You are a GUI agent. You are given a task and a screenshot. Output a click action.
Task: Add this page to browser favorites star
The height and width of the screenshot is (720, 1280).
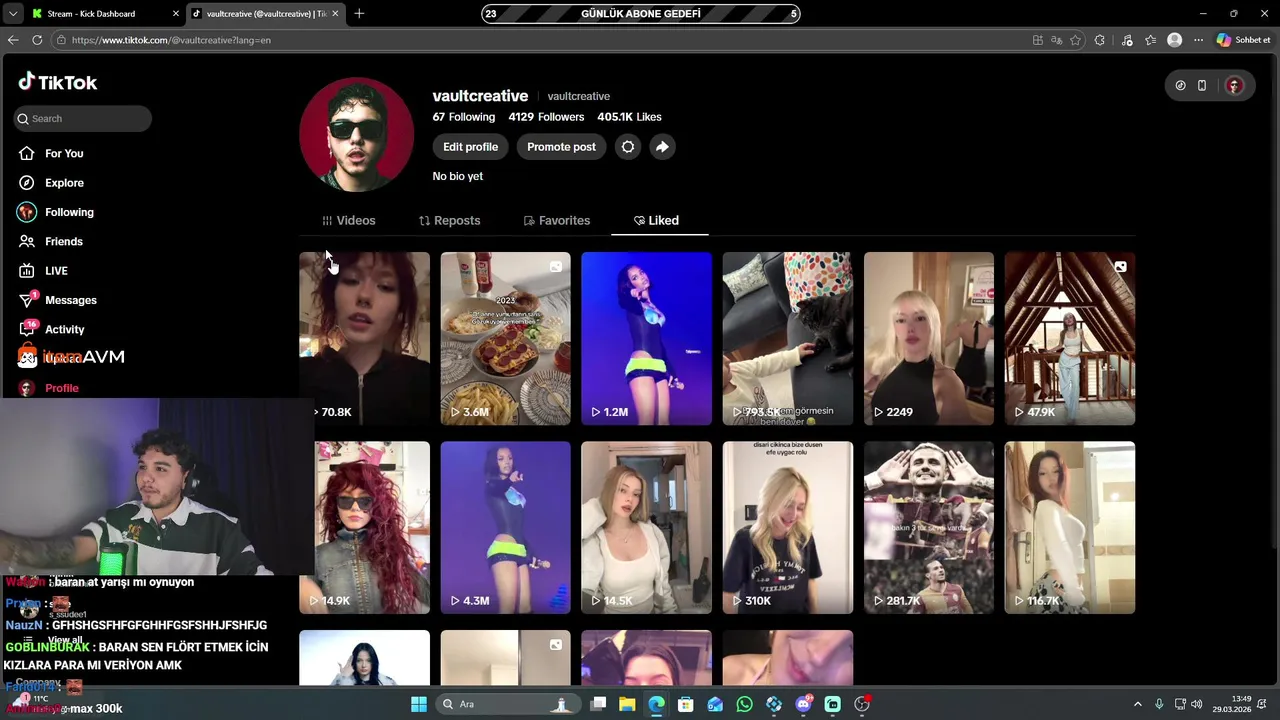(x=1075, y=40)
